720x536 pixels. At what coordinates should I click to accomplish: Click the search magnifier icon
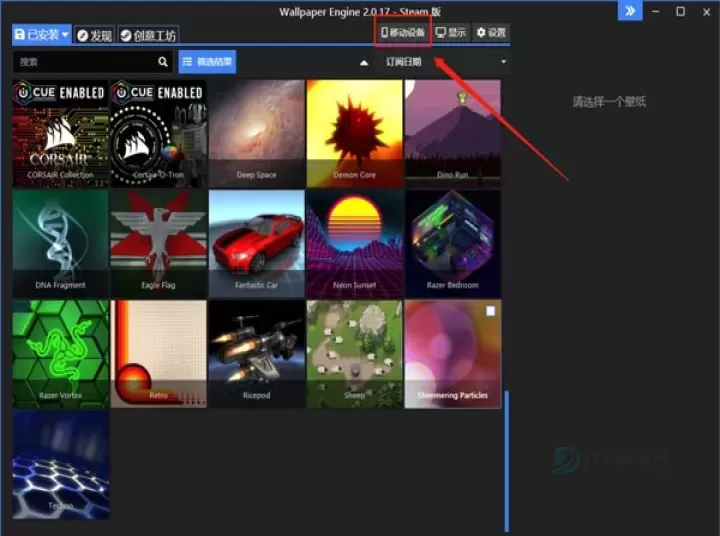click(x=163, y=62)
